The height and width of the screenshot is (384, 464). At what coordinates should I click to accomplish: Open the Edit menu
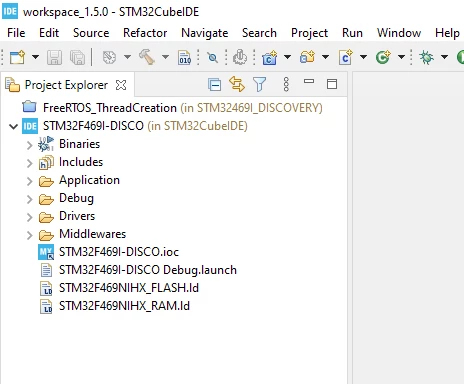tap(49, 33)
